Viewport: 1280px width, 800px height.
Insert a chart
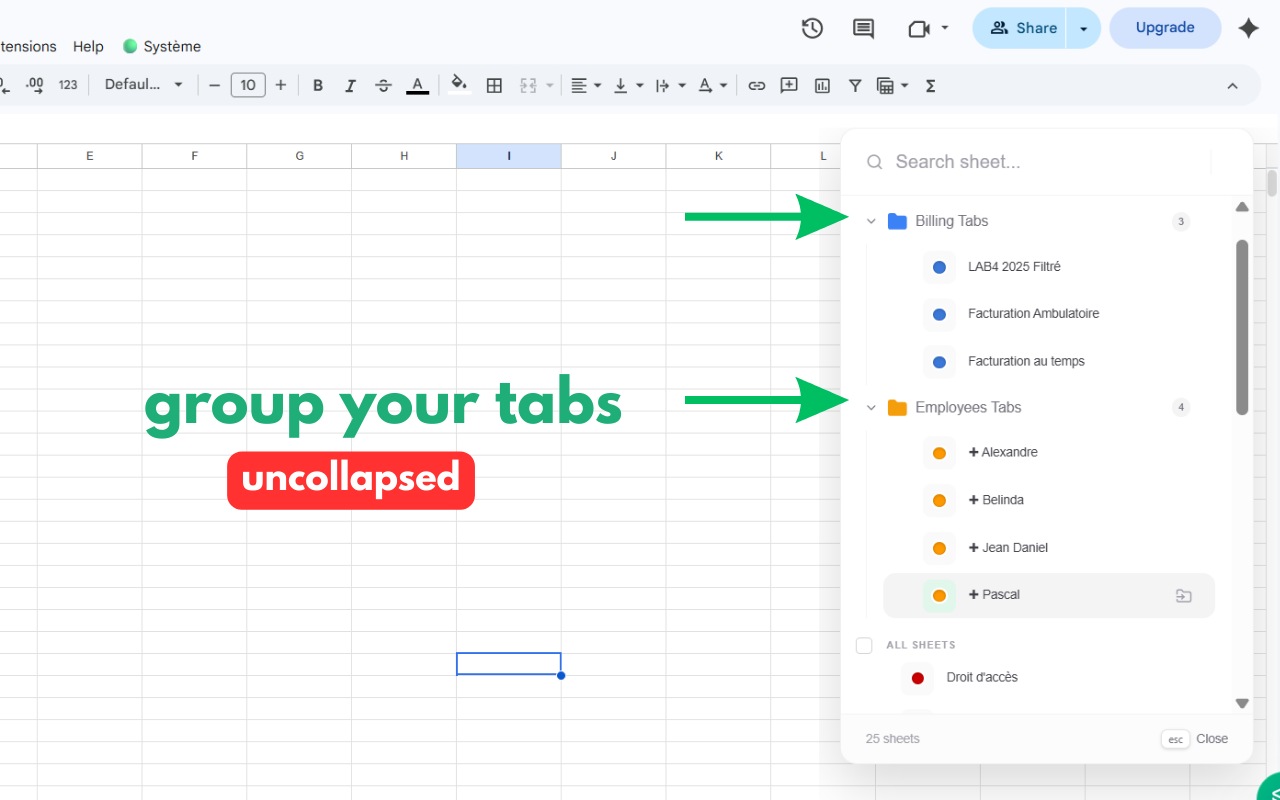821,85
